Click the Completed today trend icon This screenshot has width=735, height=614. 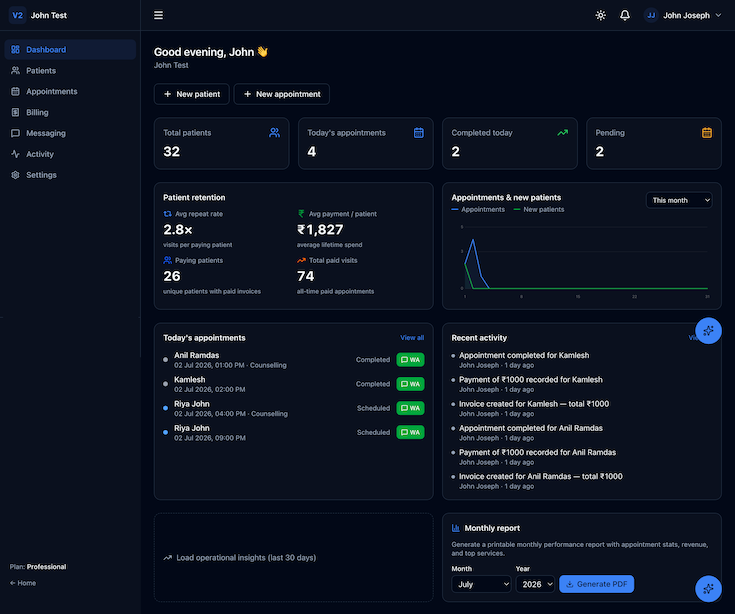click(562, 133)
